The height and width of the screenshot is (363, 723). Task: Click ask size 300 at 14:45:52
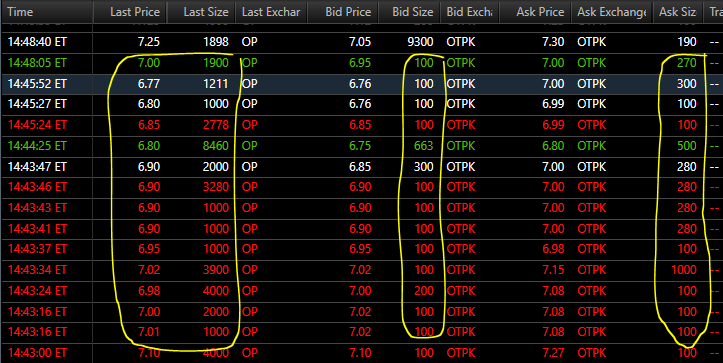click(x=687, y=84)
